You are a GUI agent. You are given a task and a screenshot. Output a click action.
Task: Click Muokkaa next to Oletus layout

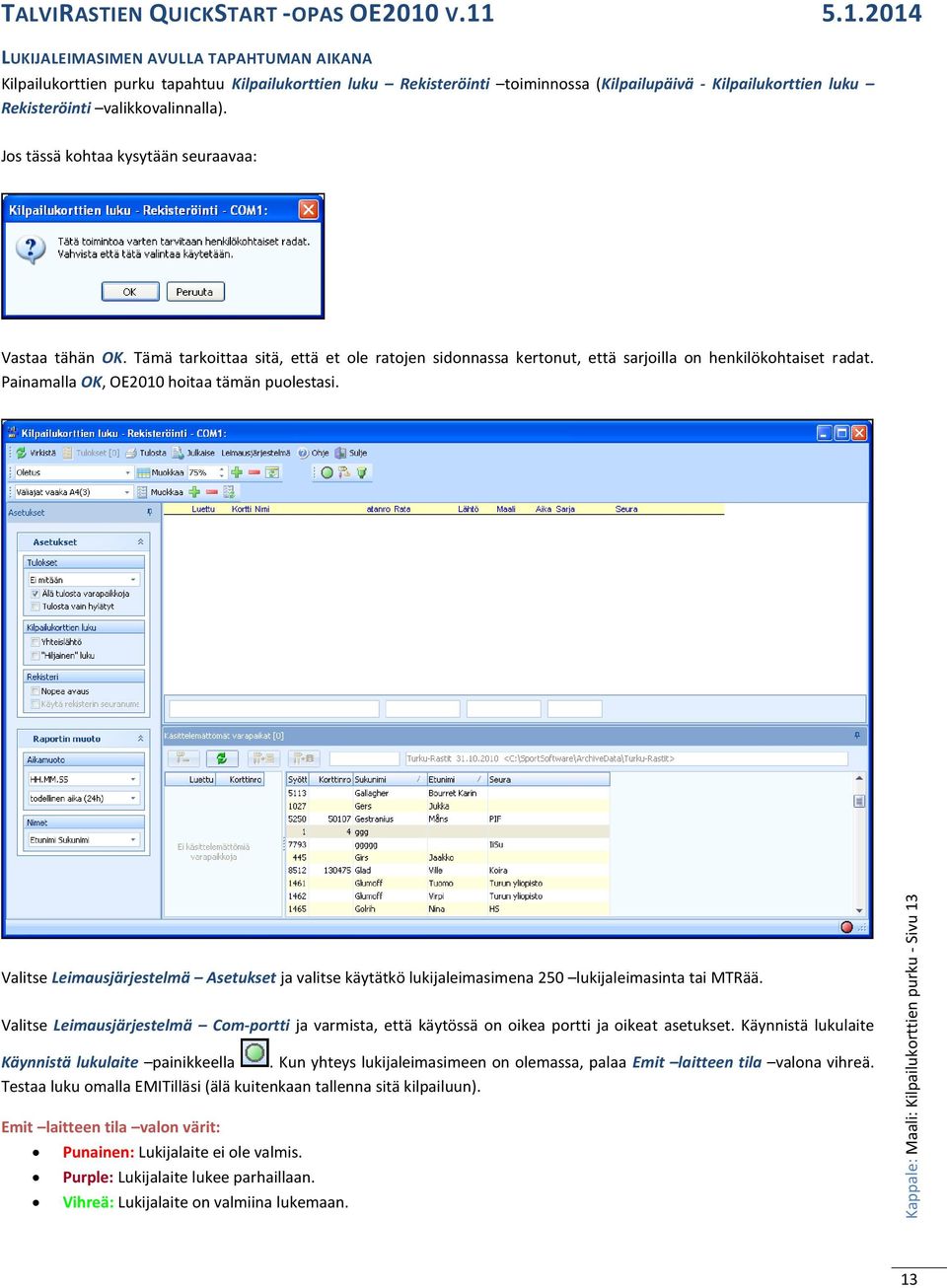[161, 472]
